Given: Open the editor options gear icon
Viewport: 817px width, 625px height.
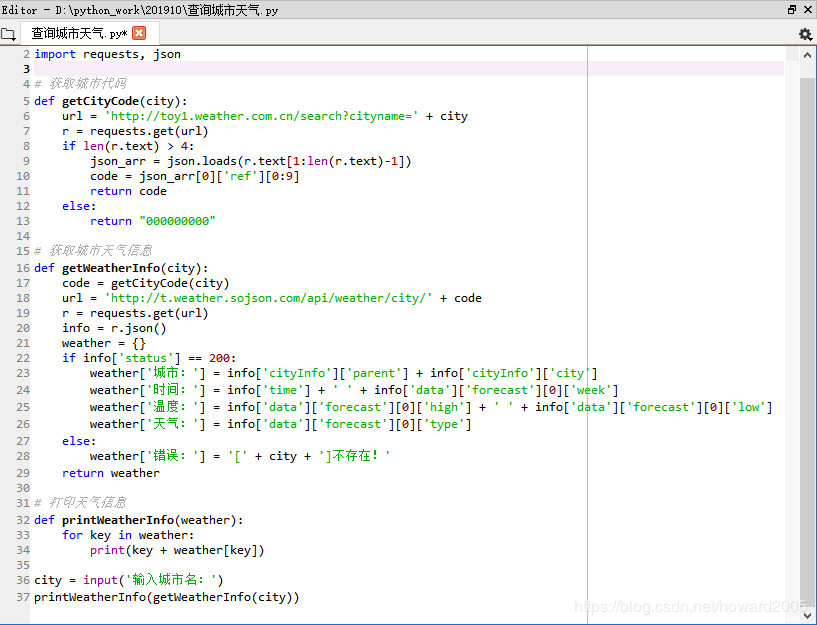Looking at the screenshot, I should [x=805, y=34].
